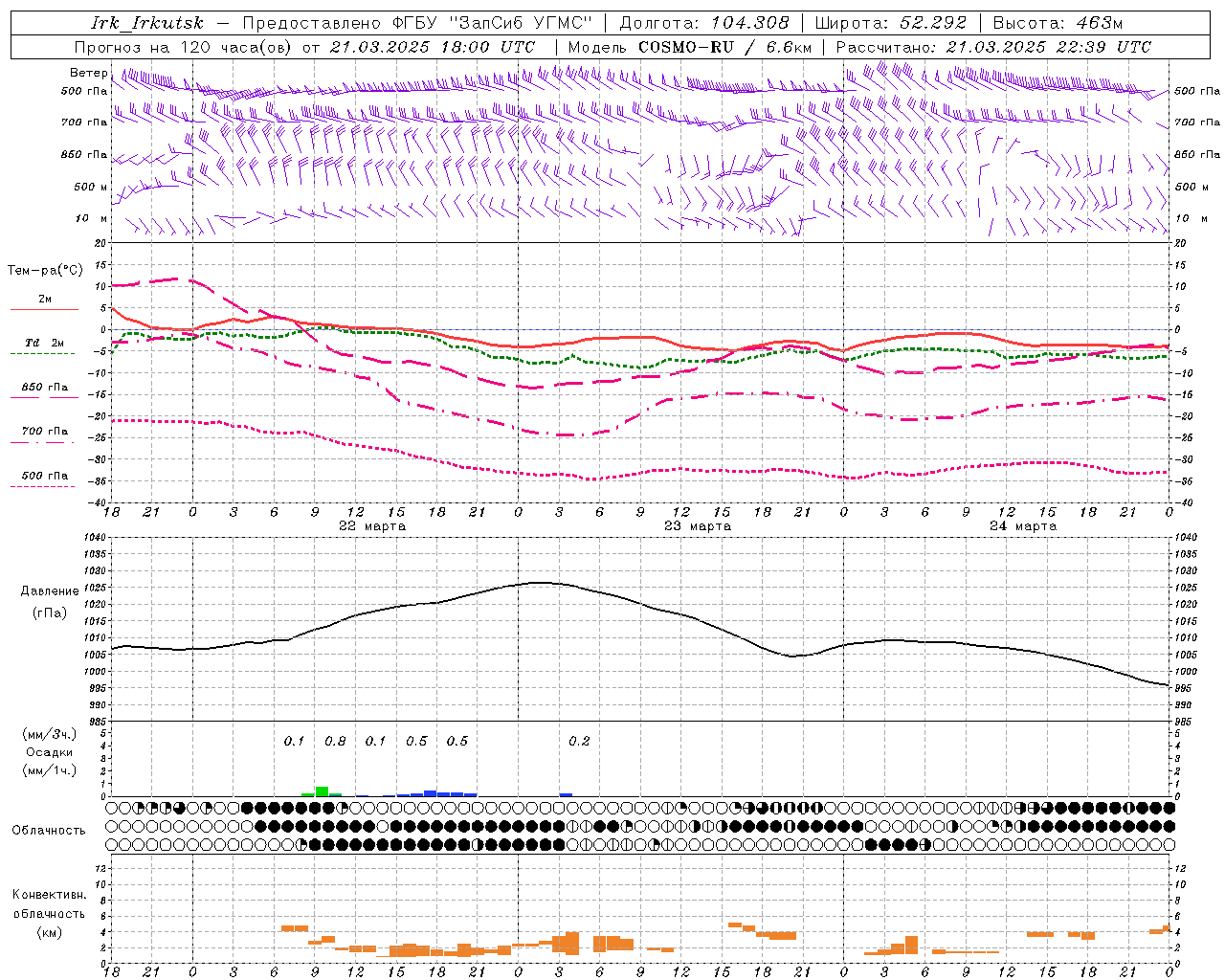Click the longitude value Долгота: 104.308
The height and width of the screenshot is (980, 1225).
point(704,23)
